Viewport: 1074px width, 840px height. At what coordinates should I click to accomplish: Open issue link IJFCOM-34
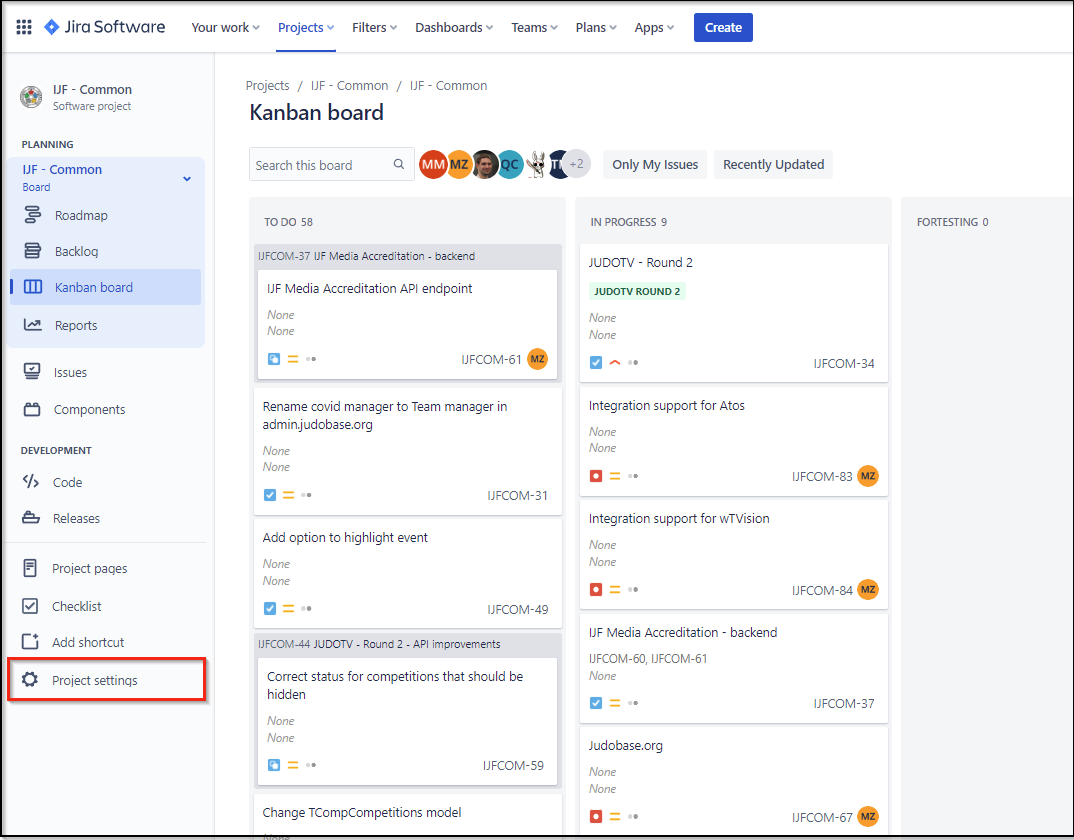(x=844, y=363)
